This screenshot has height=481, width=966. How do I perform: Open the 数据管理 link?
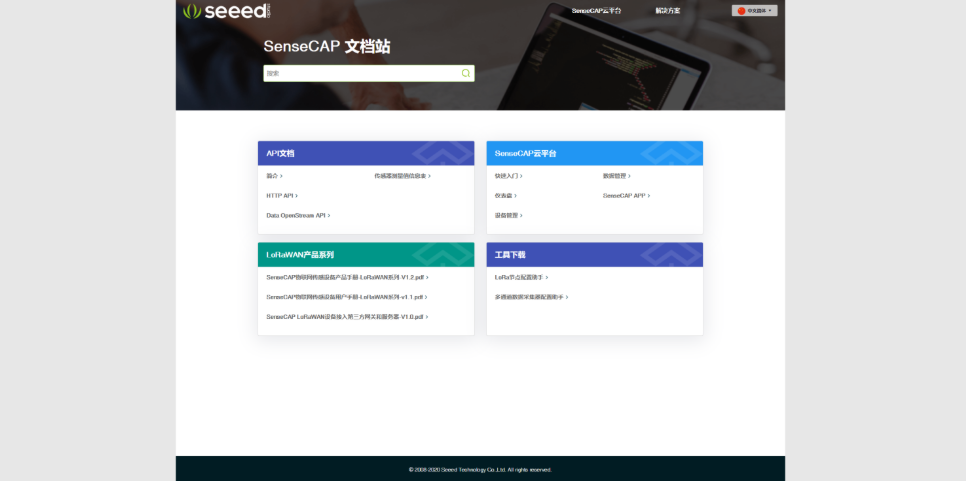tap(616, 176)
